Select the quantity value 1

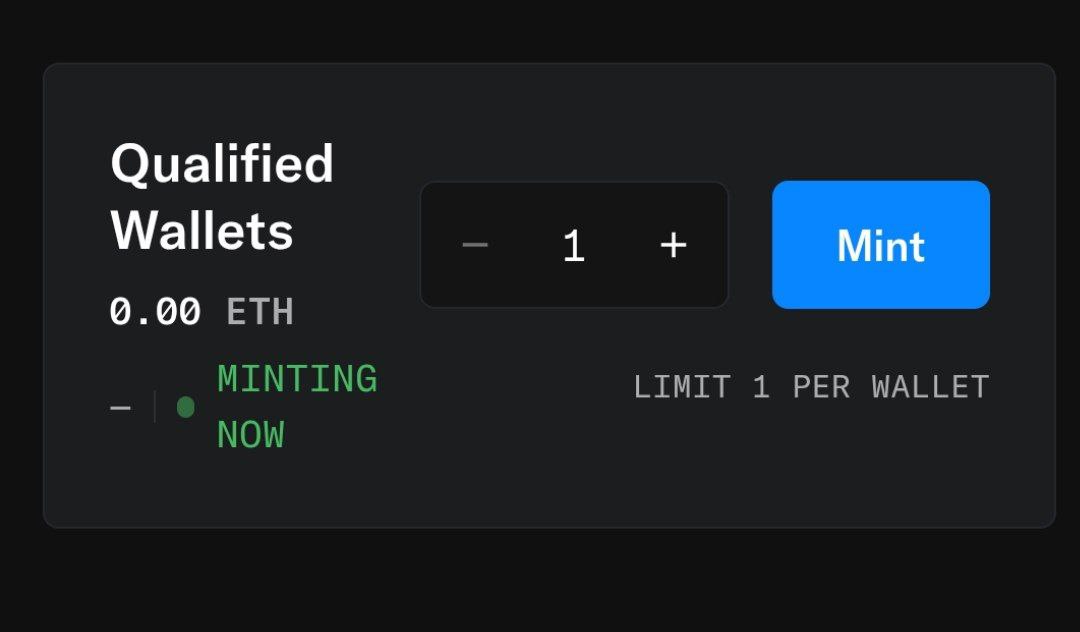click(573, 246)
